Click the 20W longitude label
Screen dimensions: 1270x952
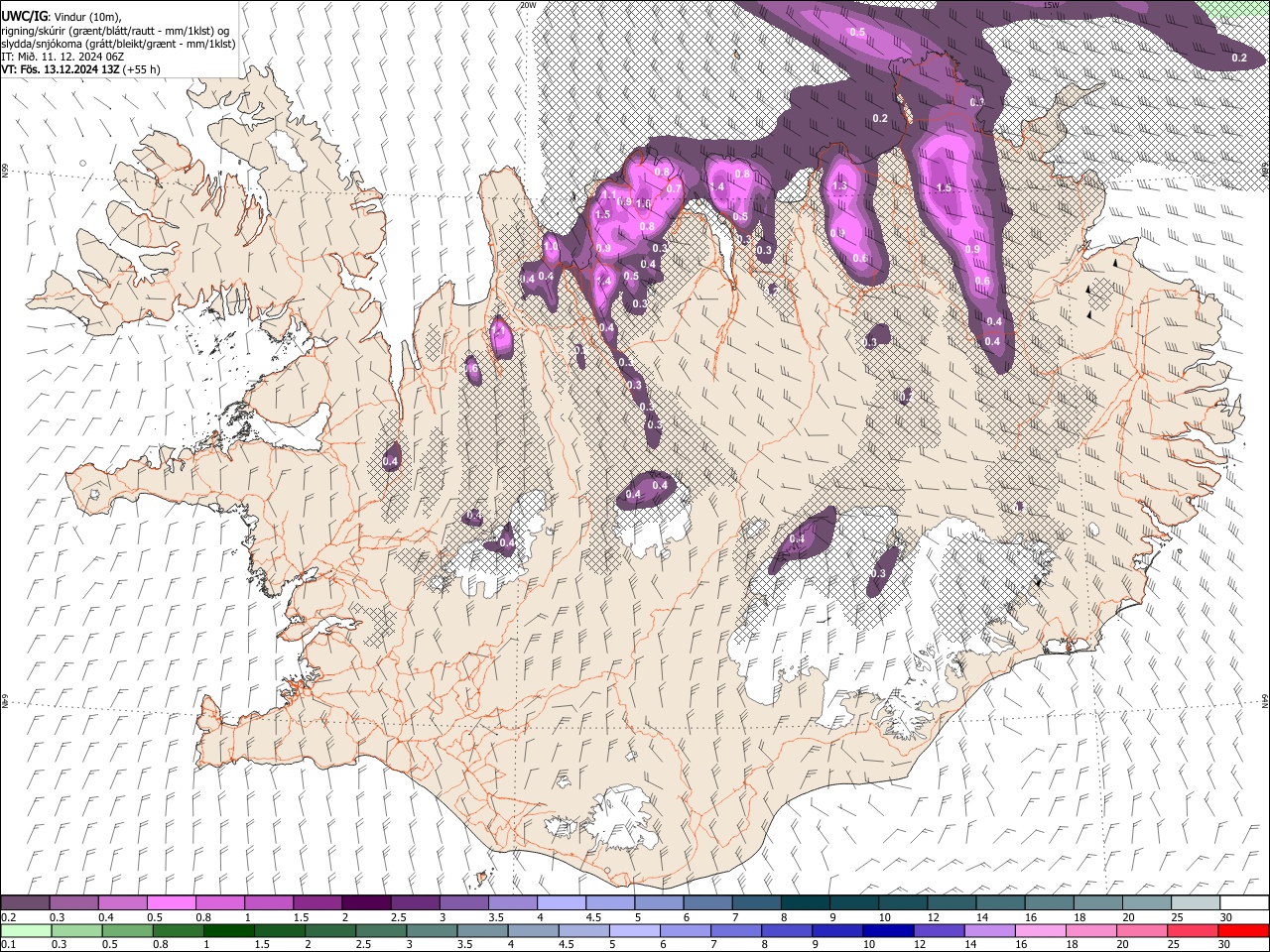(x=528, y=5)
